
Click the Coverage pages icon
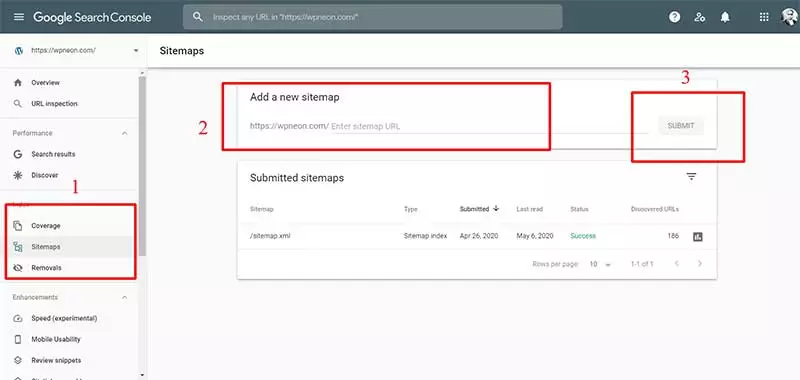point(18,225)
